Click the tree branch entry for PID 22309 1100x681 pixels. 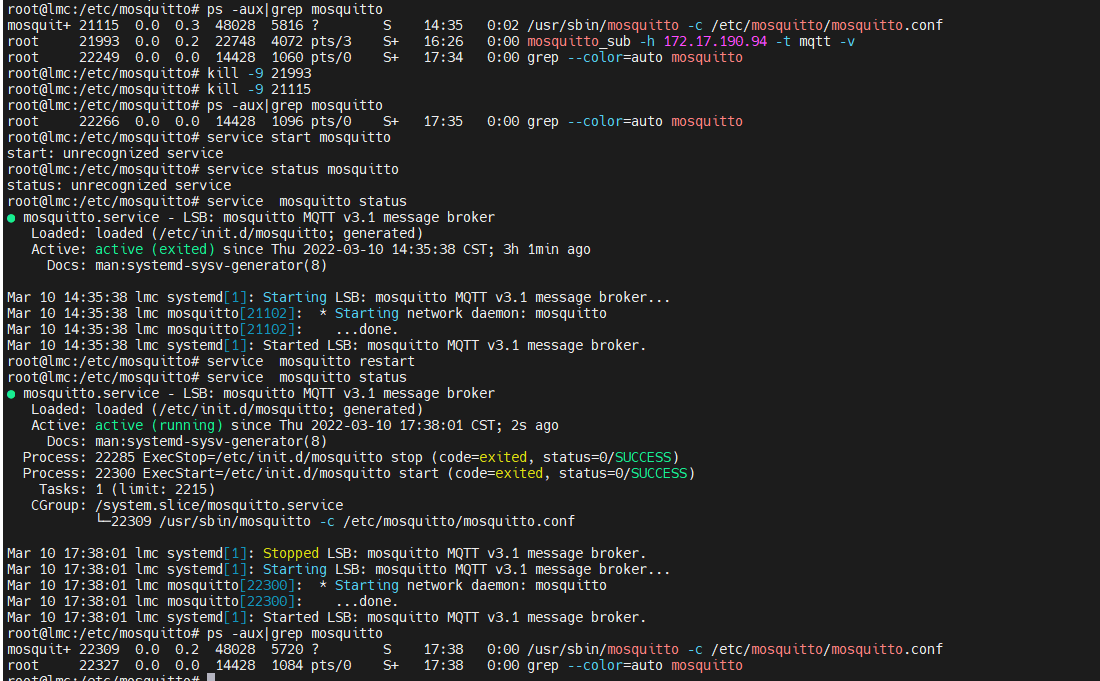click(x=335, y=521)
